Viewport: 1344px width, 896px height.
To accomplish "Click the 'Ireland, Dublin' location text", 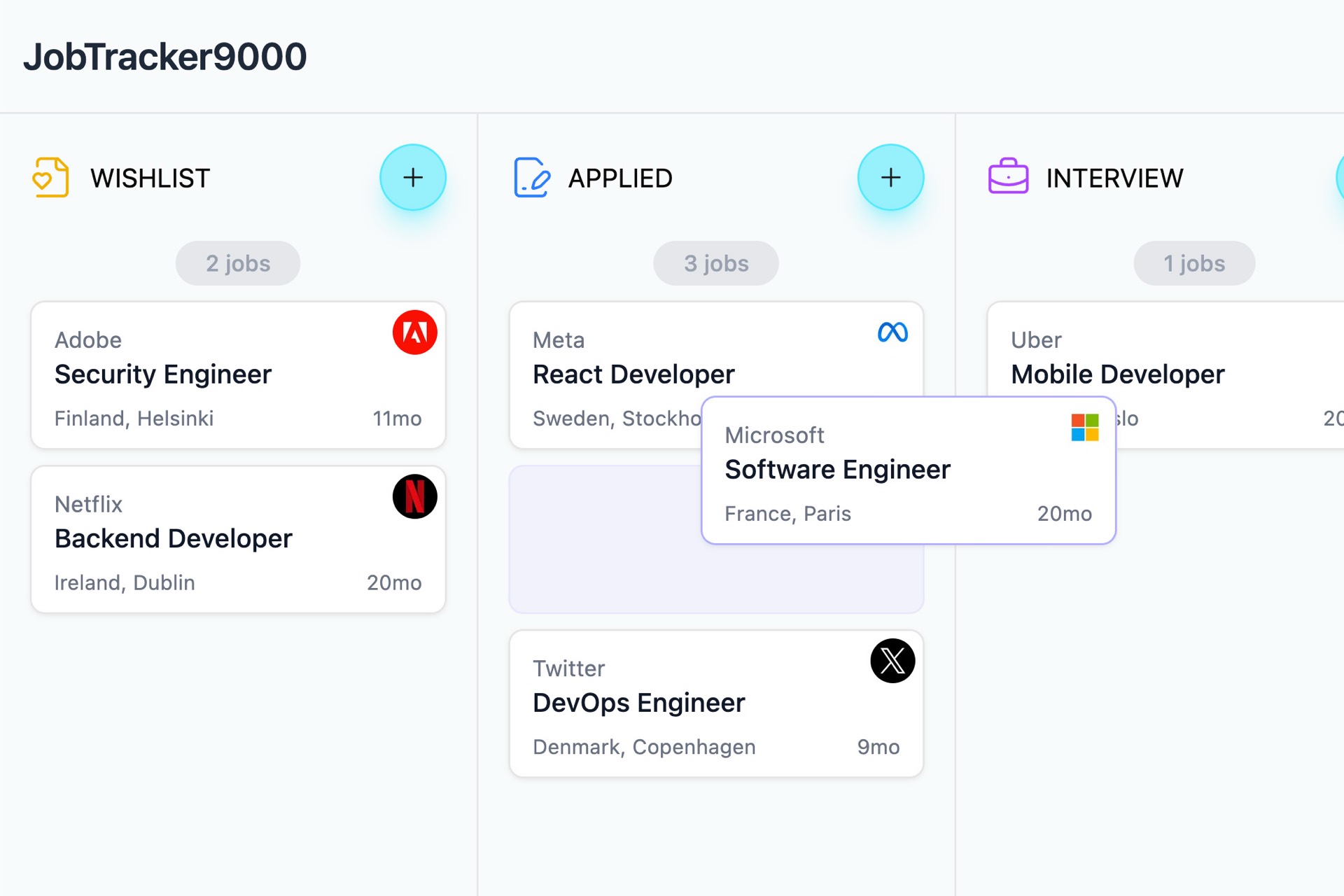I will [125, 583].
